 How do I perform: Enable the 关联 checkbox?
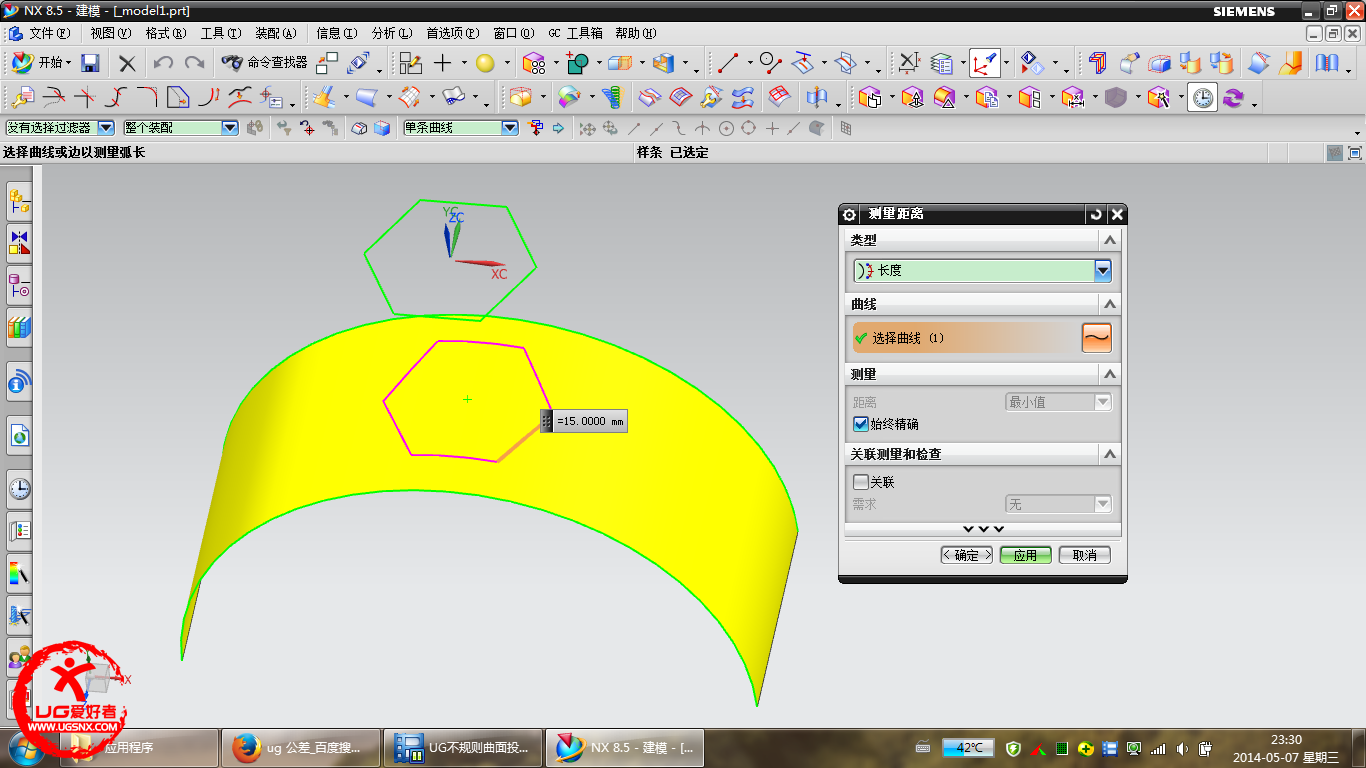[x=860, y=482]
